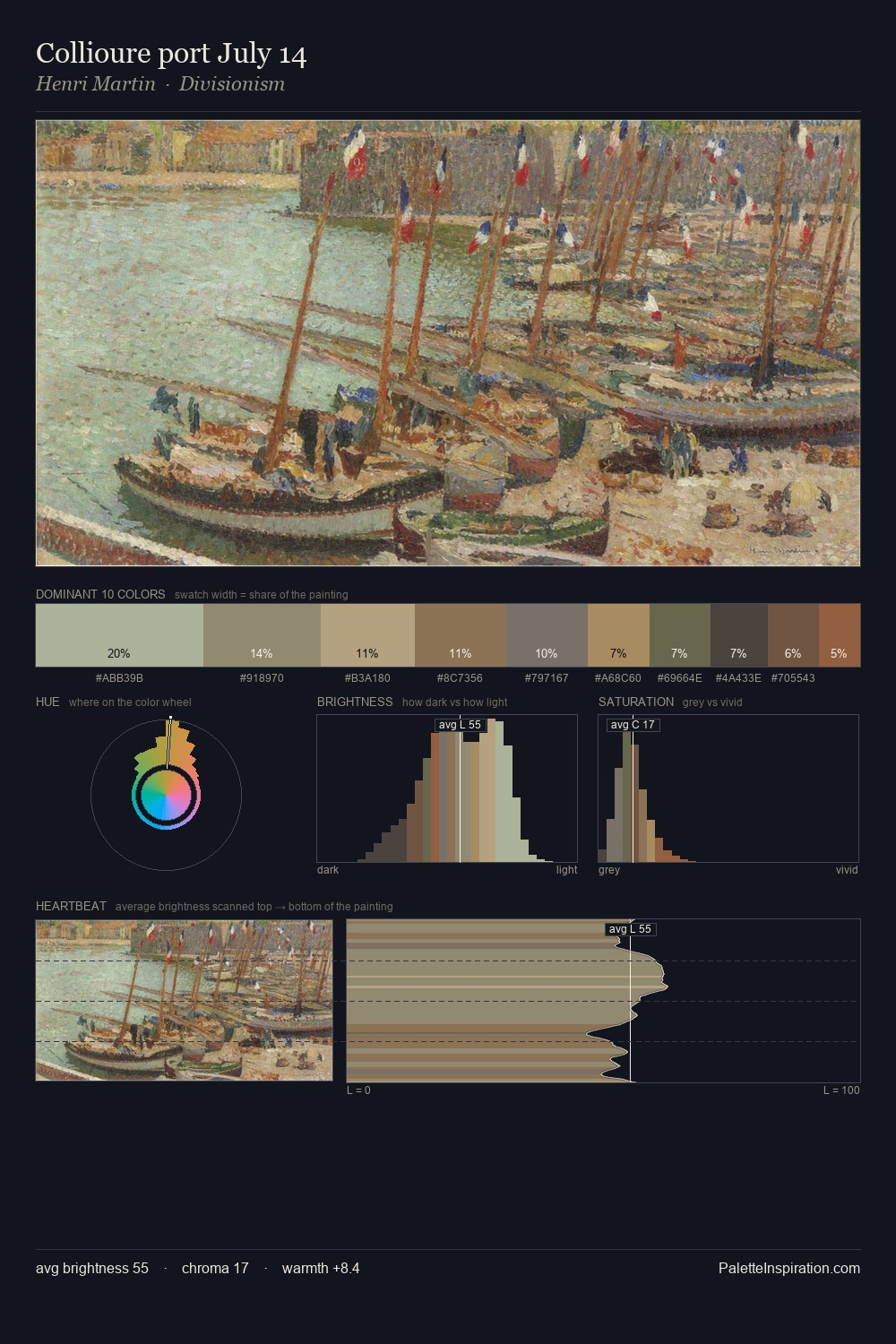Click footer stat 'warmth +8.4'
896x1344 pixels.
click(321, 1268)
